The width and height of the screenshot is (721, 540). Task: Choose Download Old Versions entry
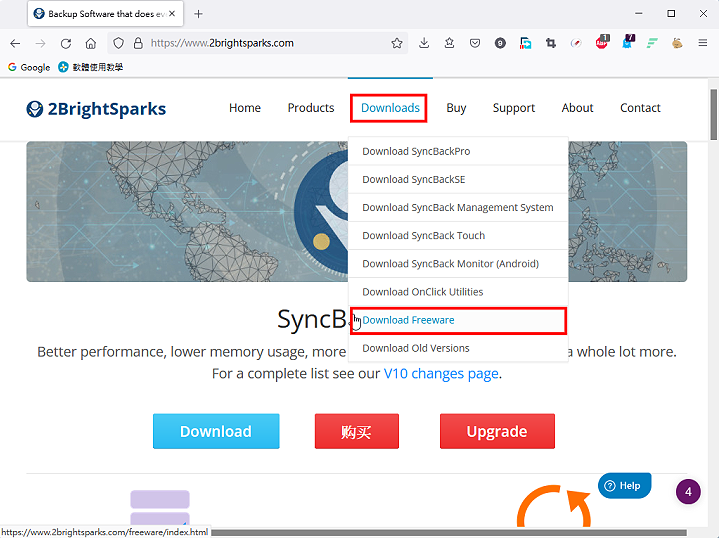(458, 348)
